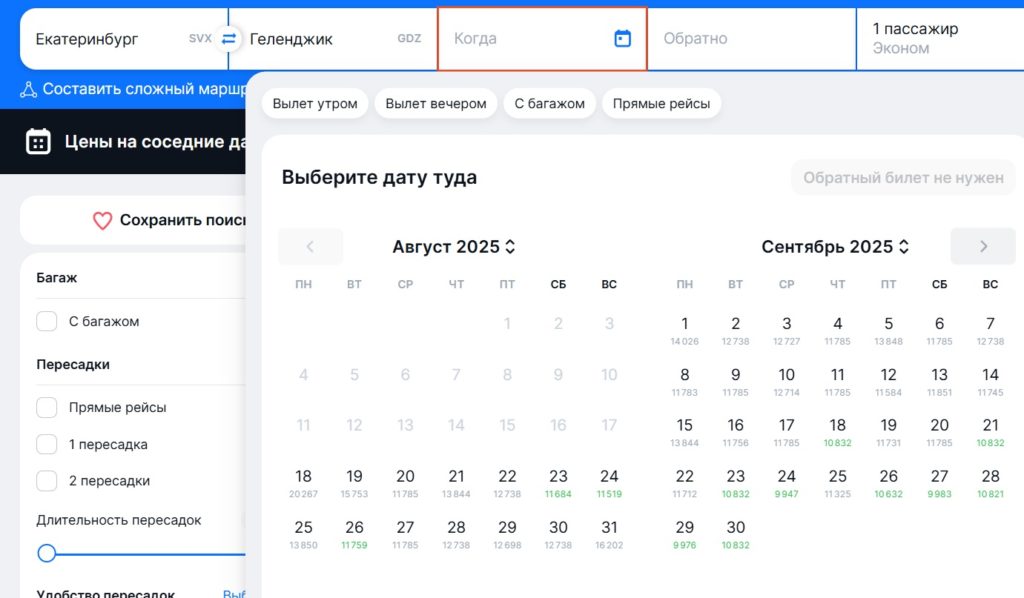This screenshot has height=598, width=1024.
Task: Click the heart icon next to Сохранить поиск
Action: [x=103, y=221]
